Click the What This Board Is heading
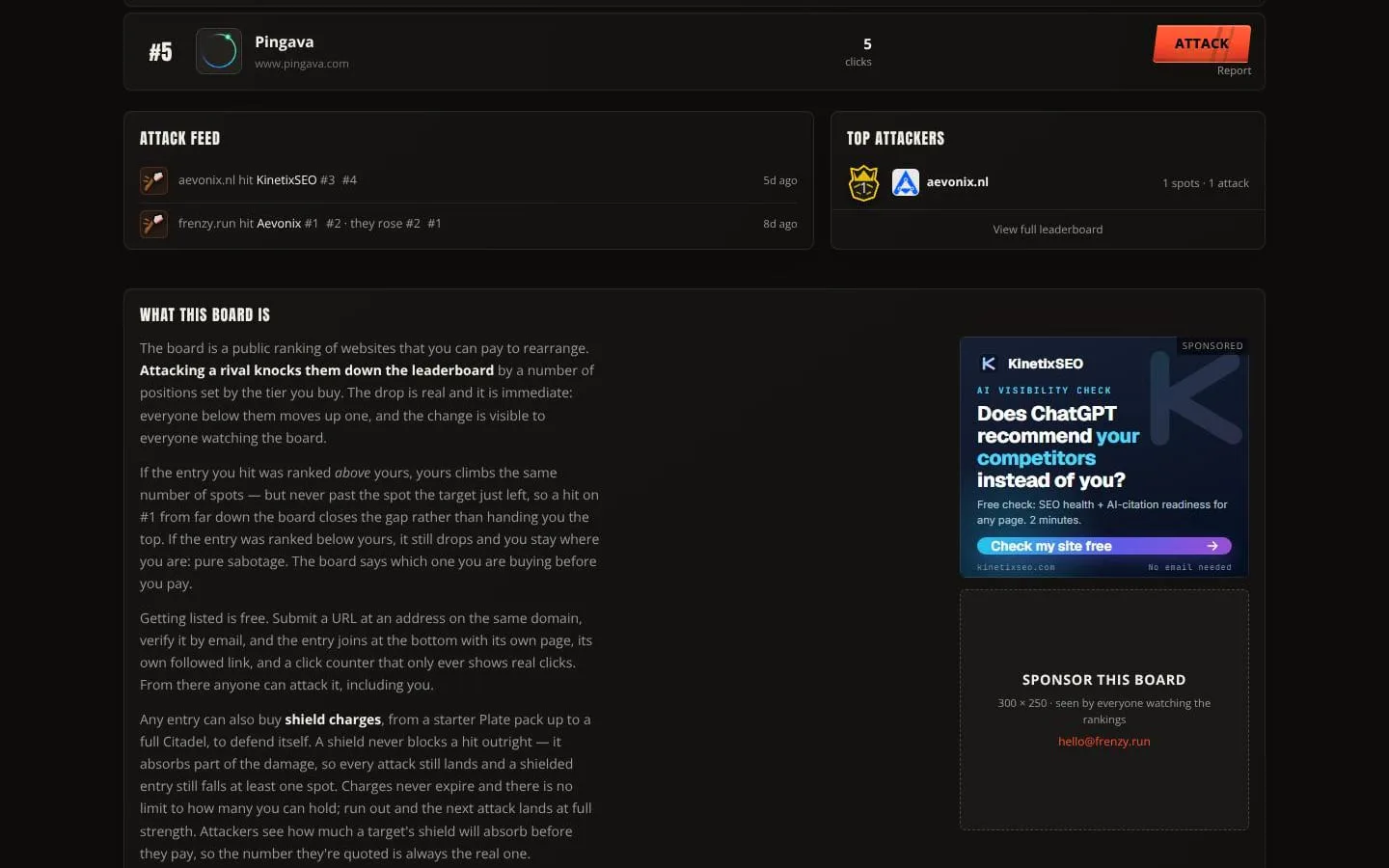The width and height of the screenshot is (1389, 868). click(x=204, y=314)
